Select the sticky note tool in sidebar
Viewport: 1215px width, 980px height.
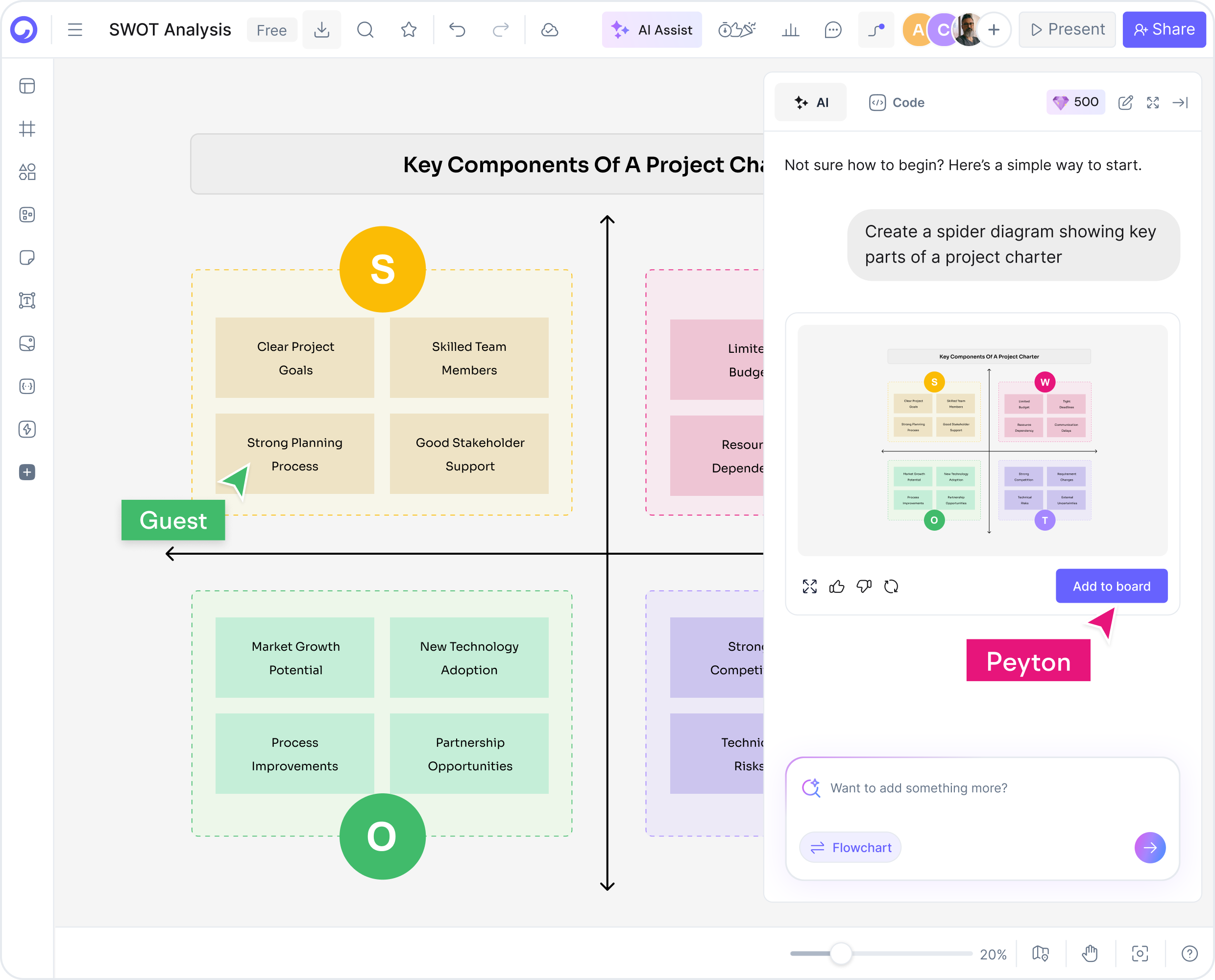[27, 257]
